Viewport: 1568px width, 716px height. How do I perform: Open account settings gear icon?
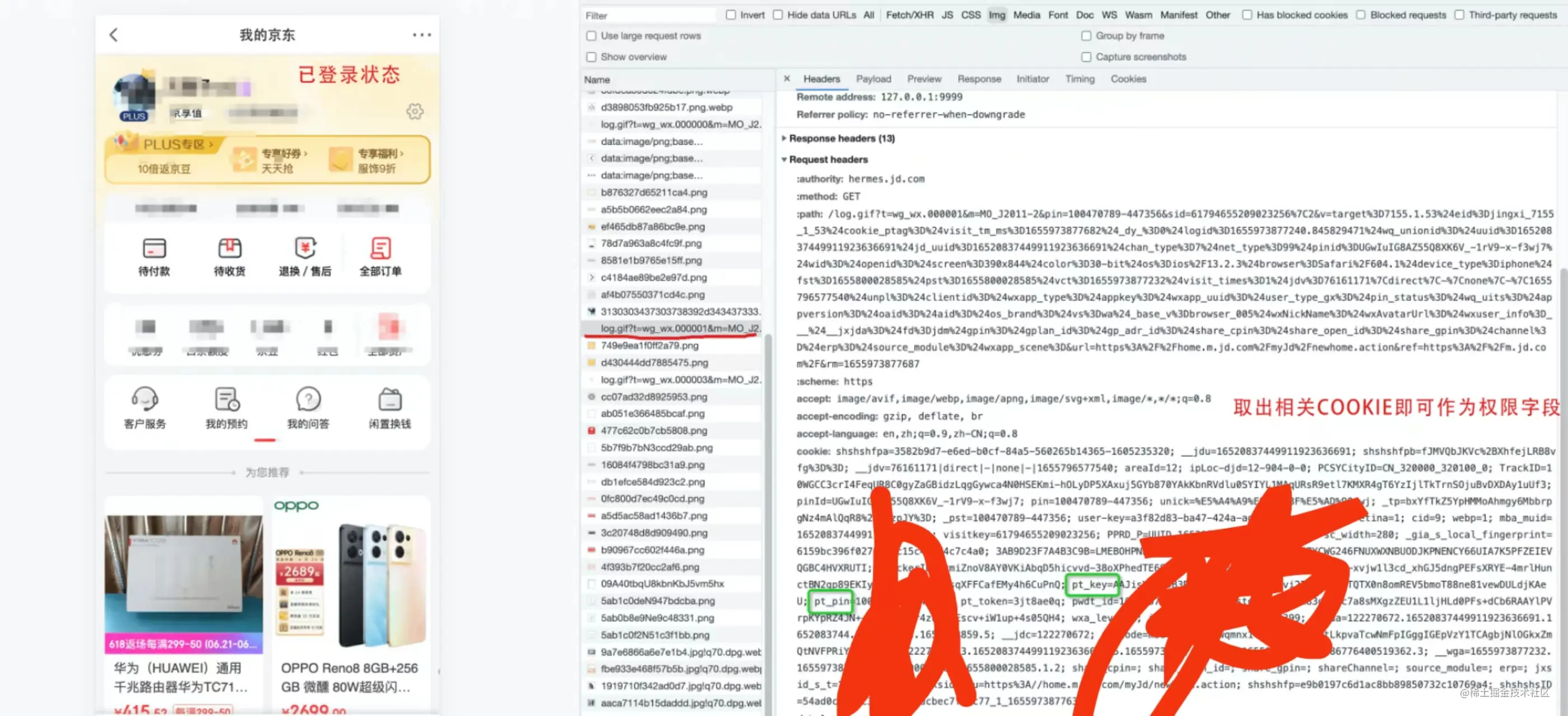(415, 111)
